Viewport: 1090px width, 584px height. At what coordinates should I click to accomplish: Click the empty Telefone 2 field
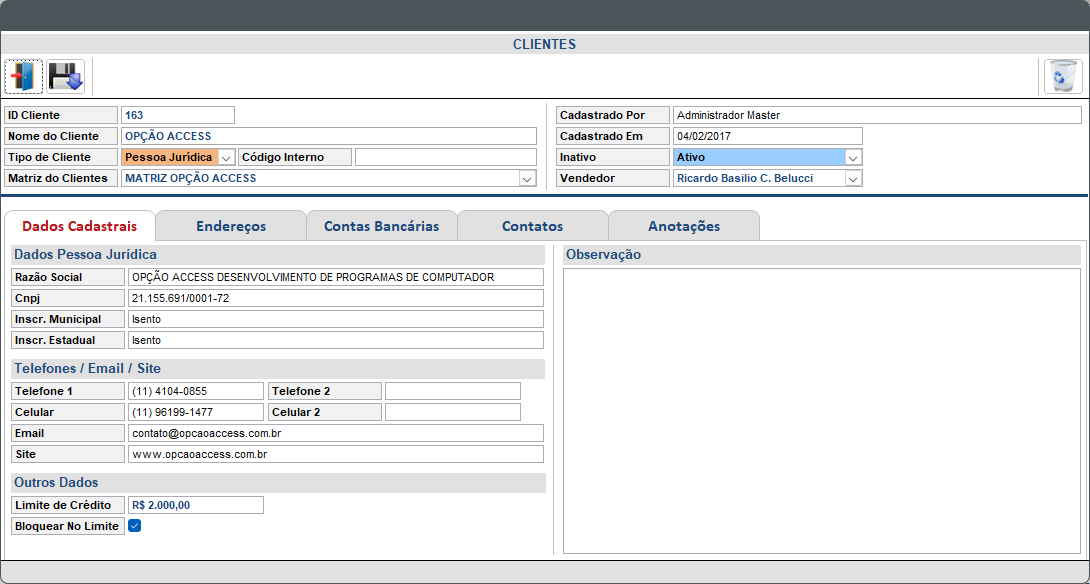click(453, 391)
